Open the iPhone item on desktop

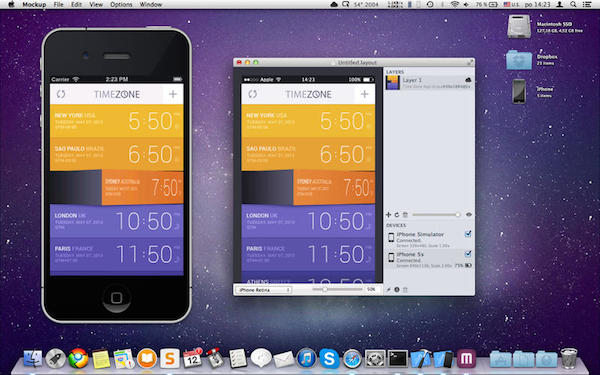point(519,91)
